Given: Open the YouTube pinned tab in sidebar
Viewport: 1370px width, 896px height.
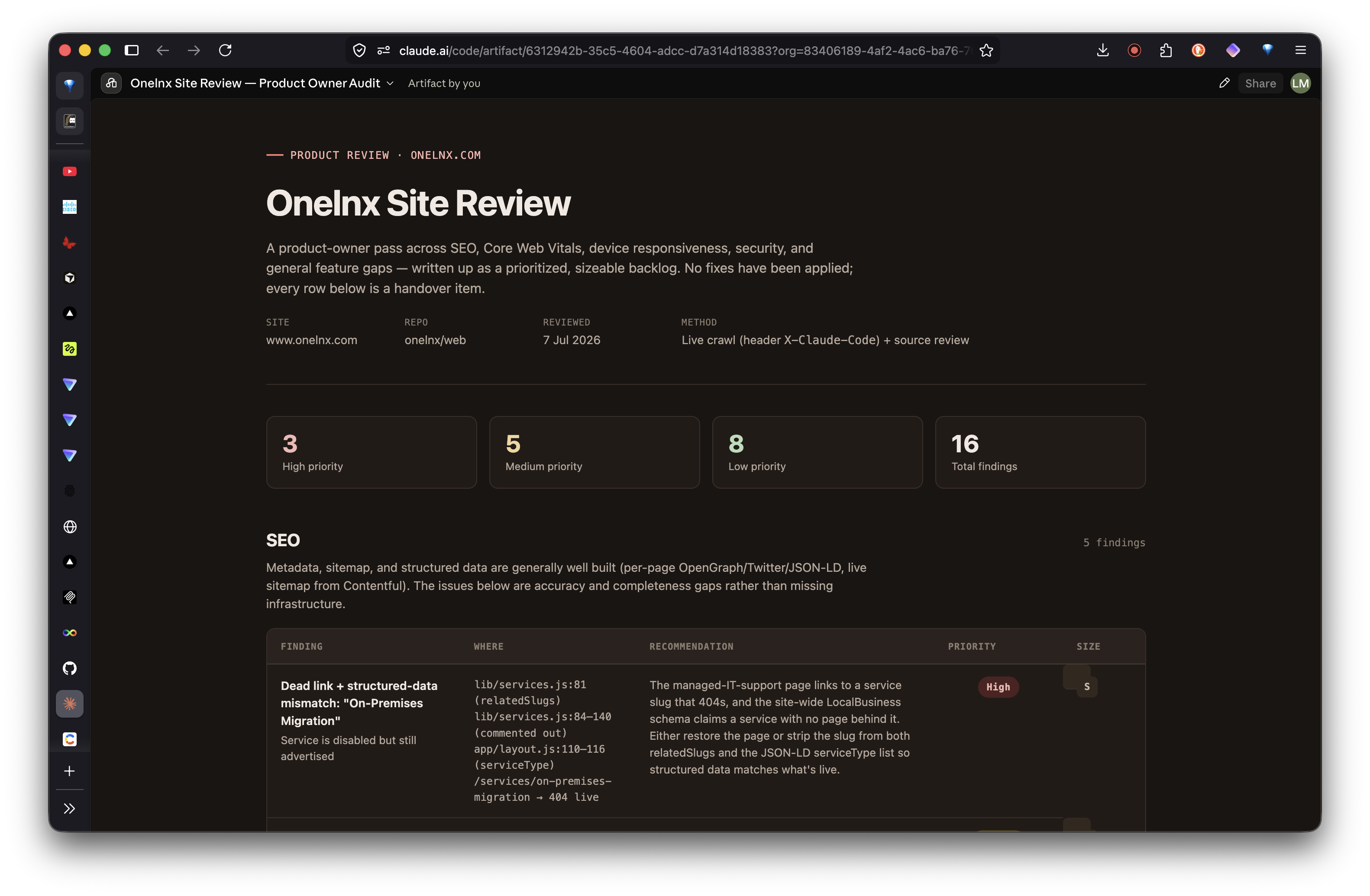Looking at the screenshot, I should click(70, 171).
